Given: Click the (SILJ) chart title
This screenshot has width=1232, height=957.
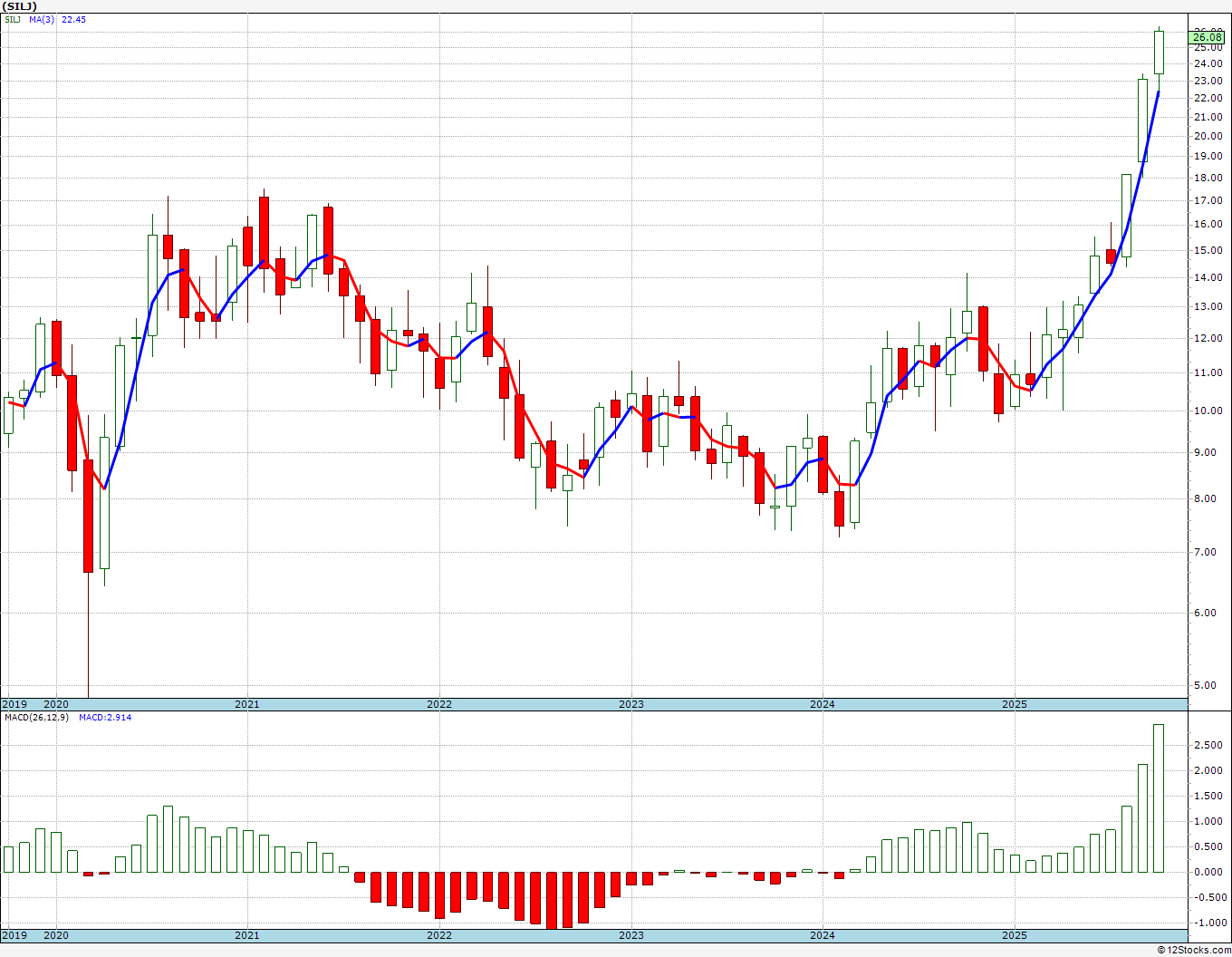Looking at the screenshot, I should point(19,6).
